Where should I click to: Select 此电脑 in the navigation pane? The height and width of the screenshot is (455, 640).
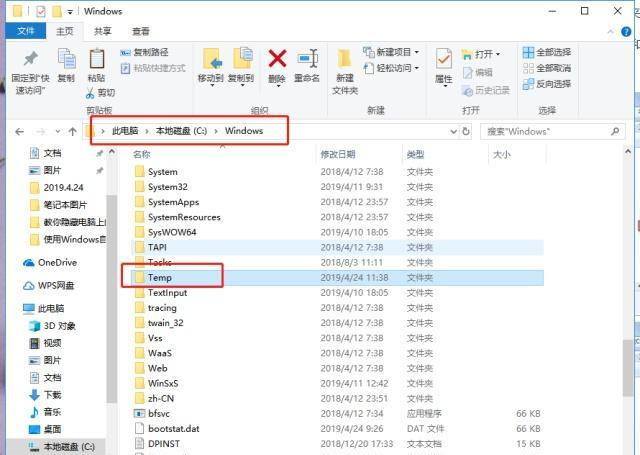pos(44,308)
